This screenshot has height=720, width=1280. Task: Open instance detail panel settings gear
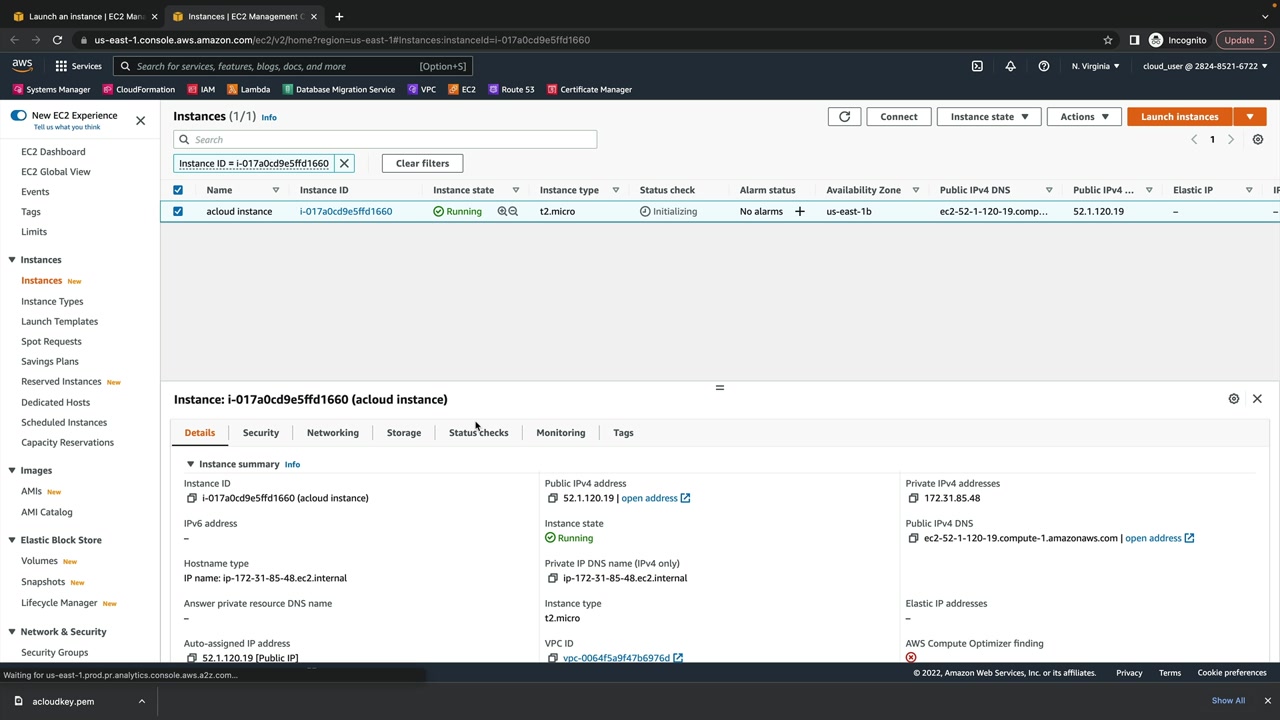point(1234,399)
